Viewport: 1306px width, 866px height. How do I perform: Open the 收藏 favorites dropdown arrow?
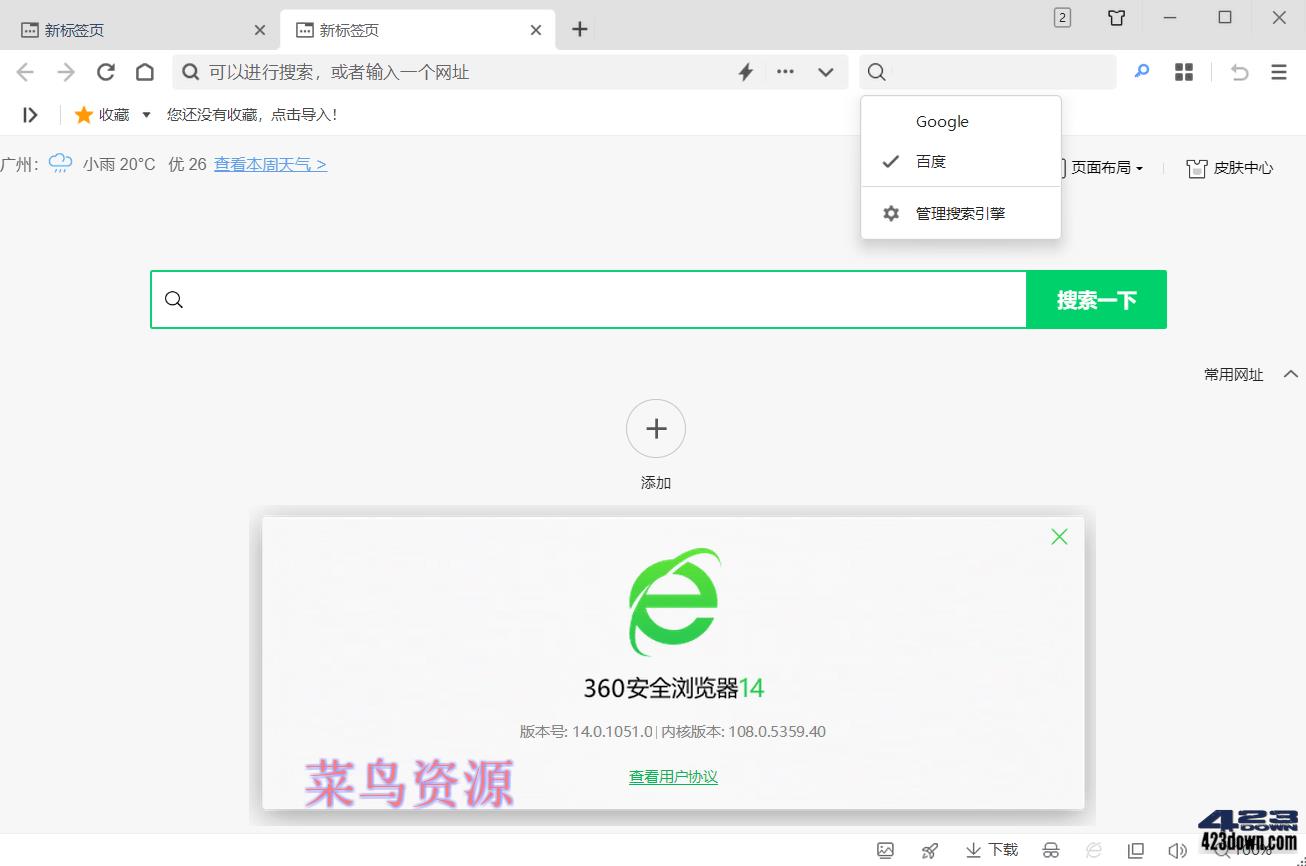pos(146,114)
